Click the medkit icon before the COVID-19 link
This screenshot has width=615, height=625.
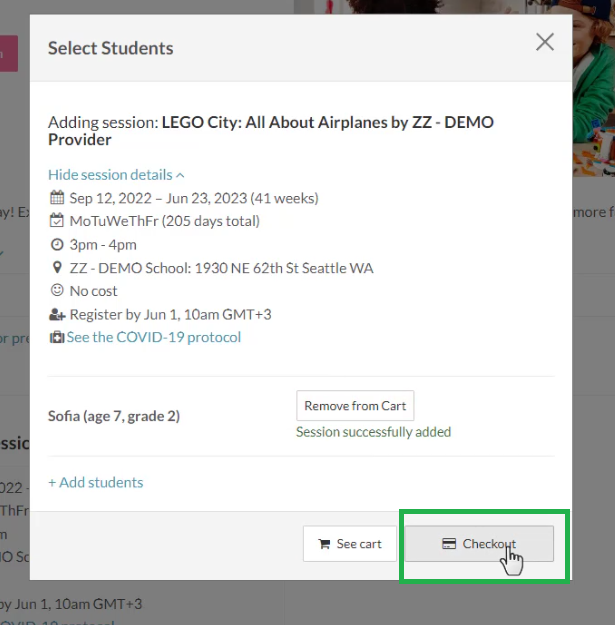pyautogui.click(x=56, y=337)
